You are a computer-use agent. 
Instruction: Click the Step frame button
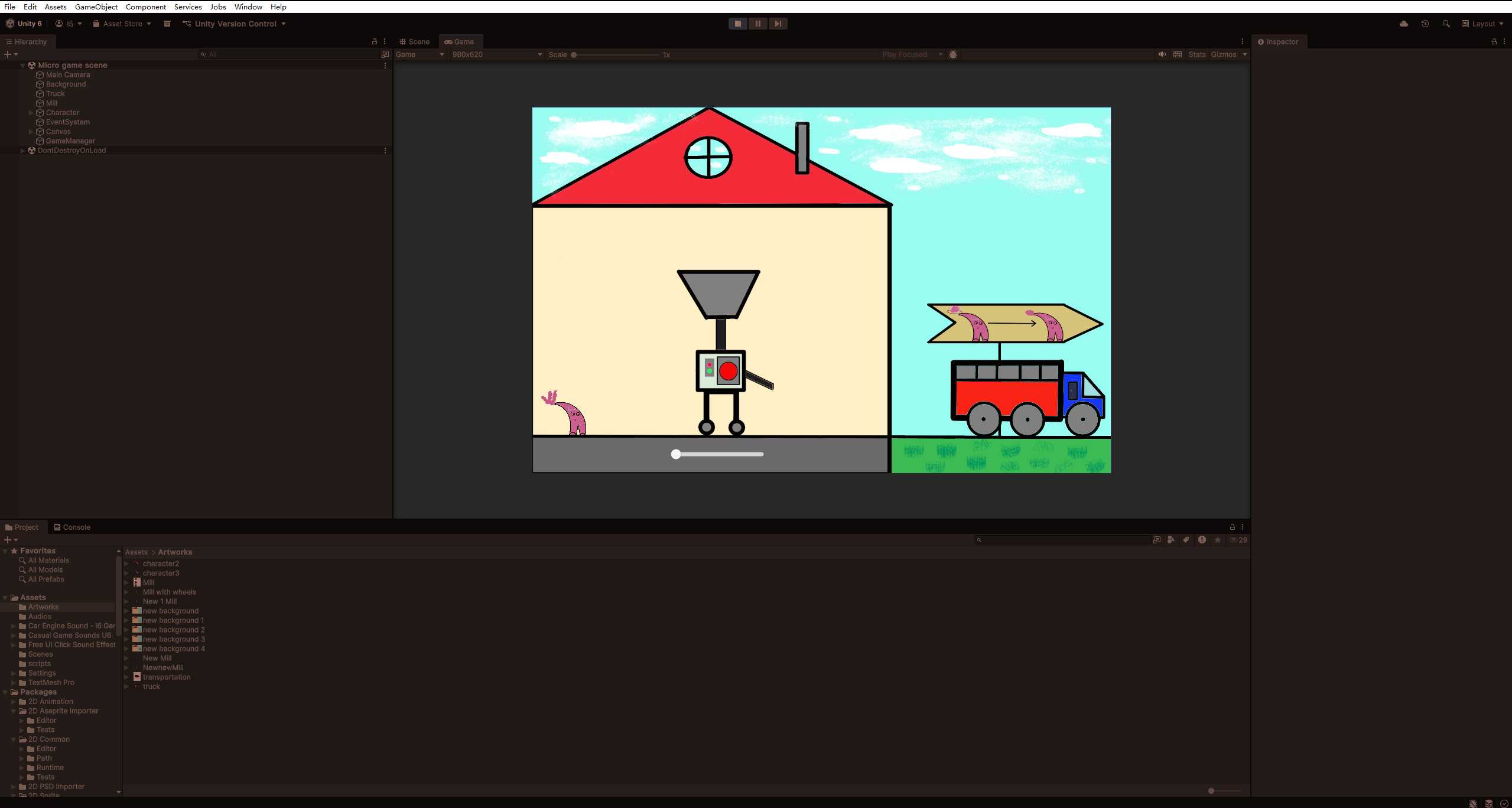(778, 24)
